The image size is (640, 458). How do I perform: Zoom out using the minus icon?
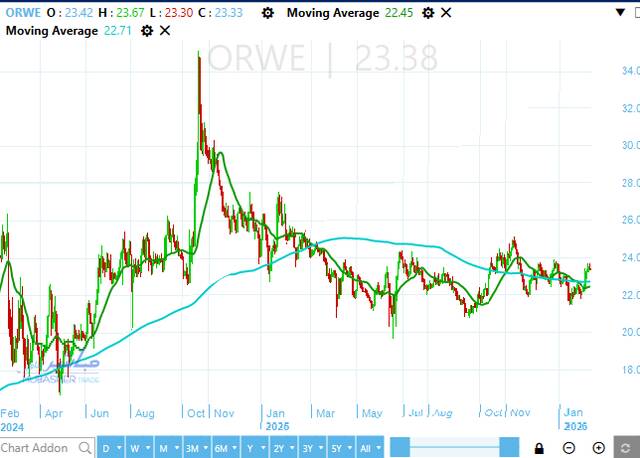coord(570,447)
